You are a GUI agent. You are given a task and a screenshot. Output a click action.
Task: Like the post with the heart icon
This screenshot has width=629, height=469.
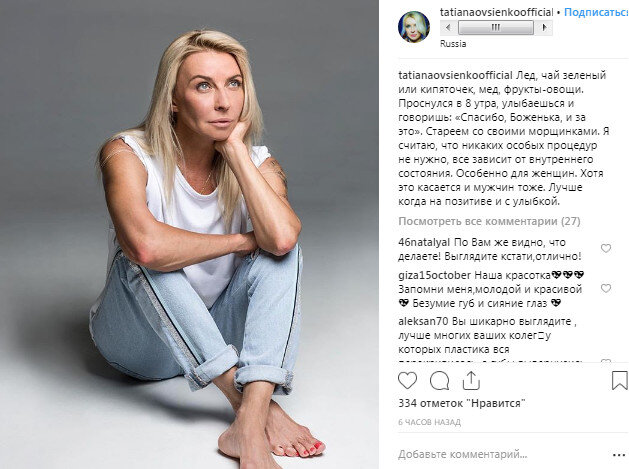407,380
